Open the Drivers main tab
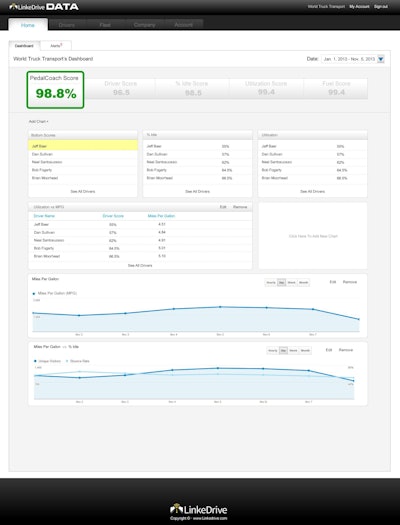 tap(67, 25)
